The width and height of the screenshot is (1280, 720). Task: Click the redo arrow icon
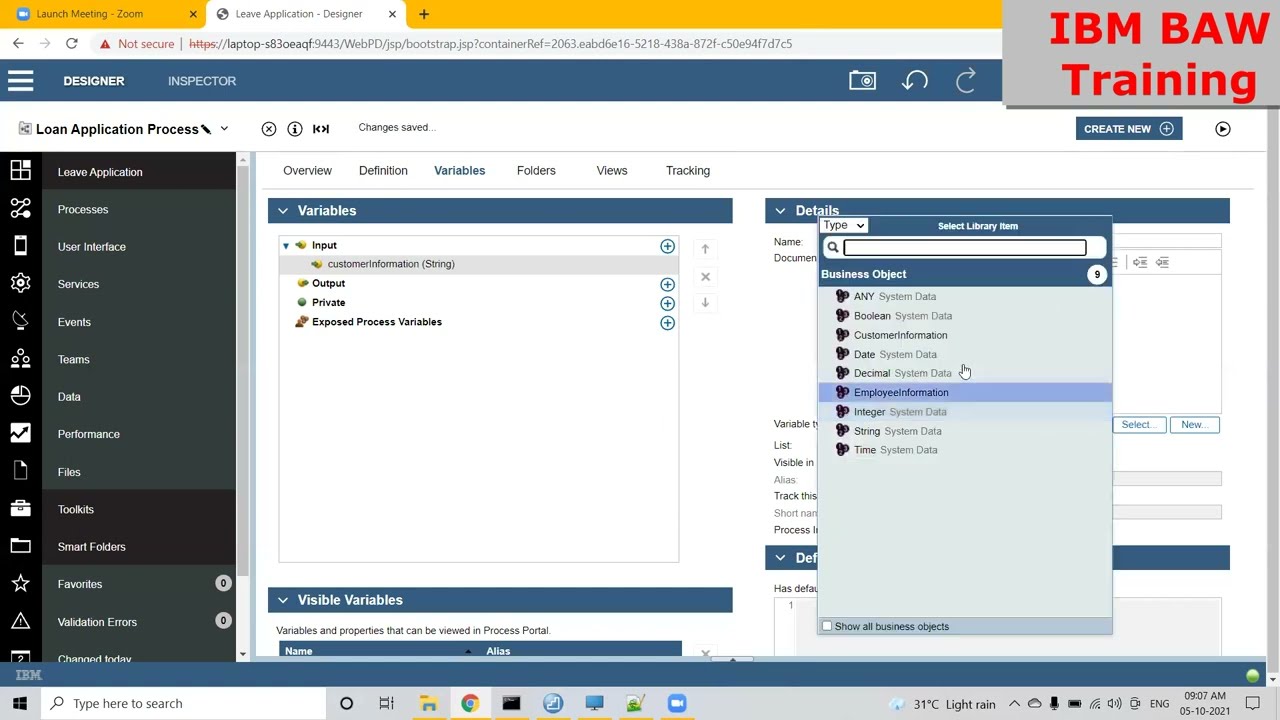[966, 81]
